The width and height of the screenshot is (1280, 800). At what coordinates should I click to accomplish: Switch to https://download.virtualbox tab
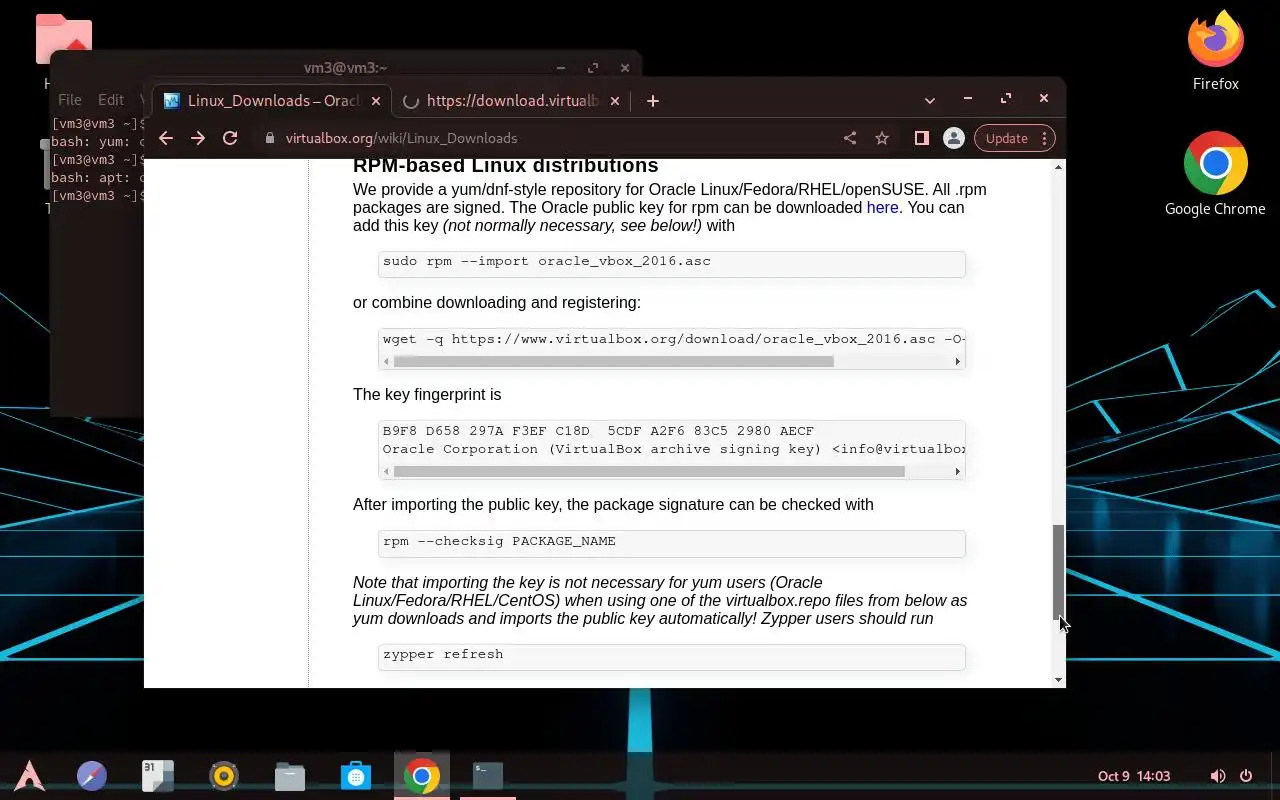point(510,101)
